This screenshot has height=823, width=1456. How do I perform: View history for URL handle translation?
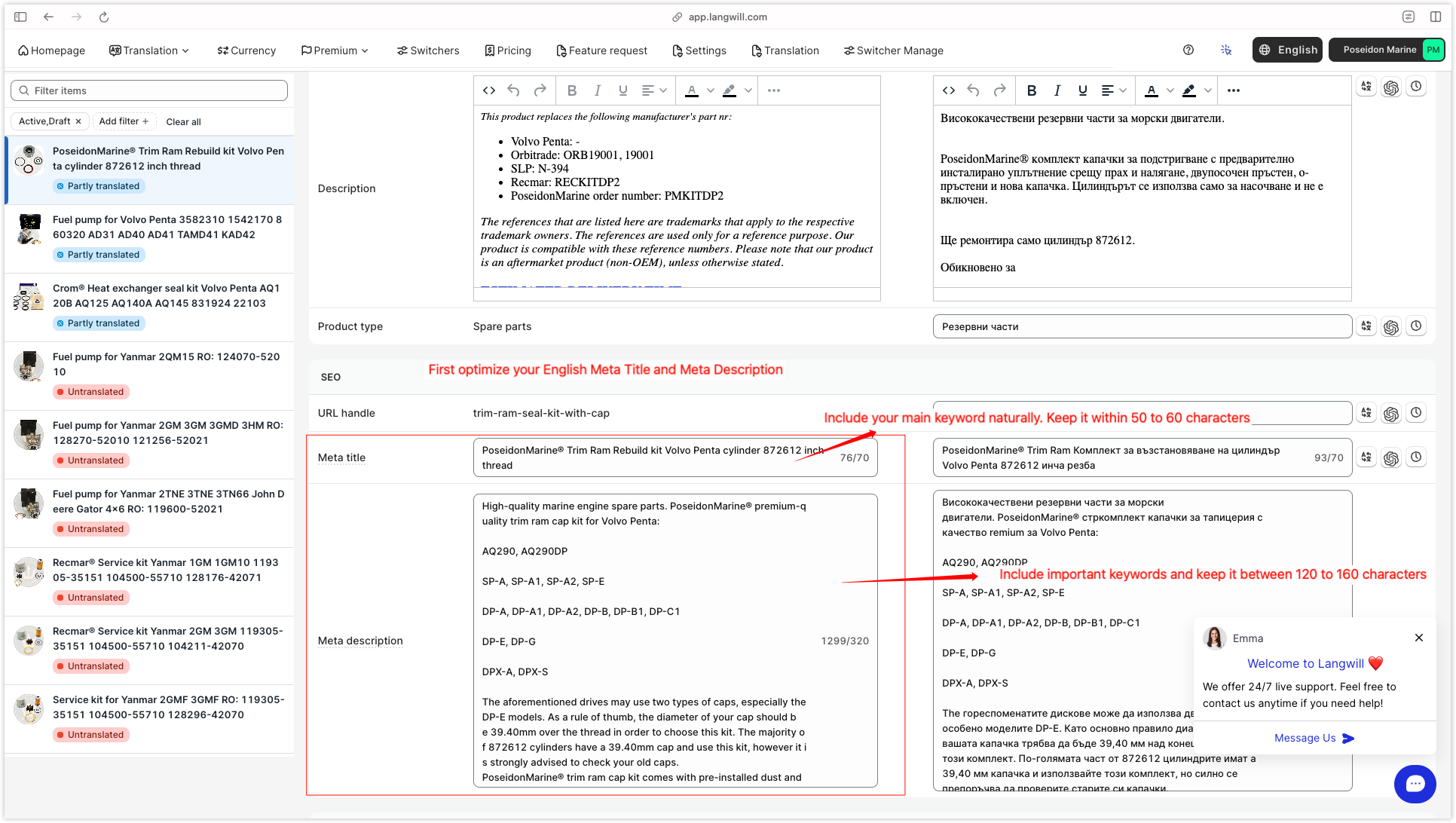pos(1416,413)
